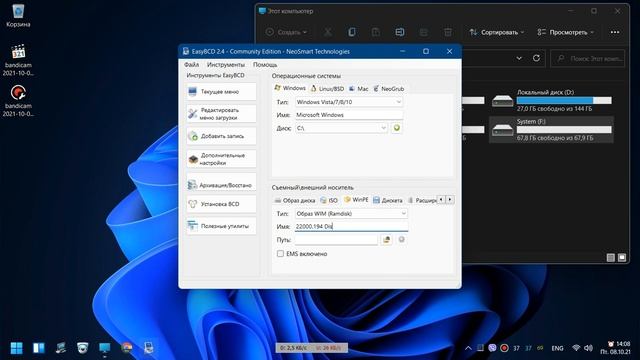Select Локальный диск (D:) drive
640x360 pixels.
pos(551,100)
